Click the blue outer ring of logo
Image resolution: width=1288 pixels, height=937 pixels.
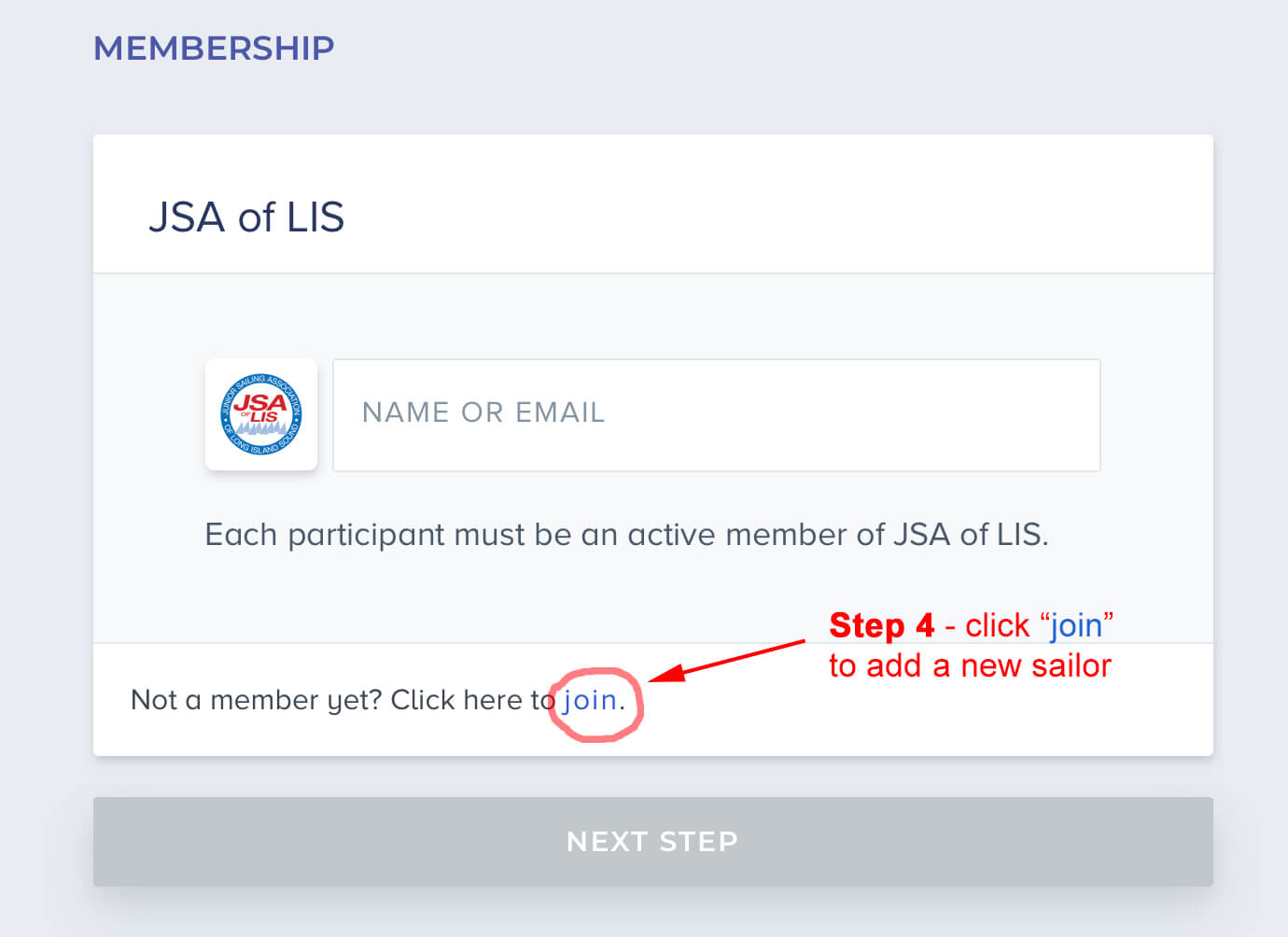coord(227,414)
